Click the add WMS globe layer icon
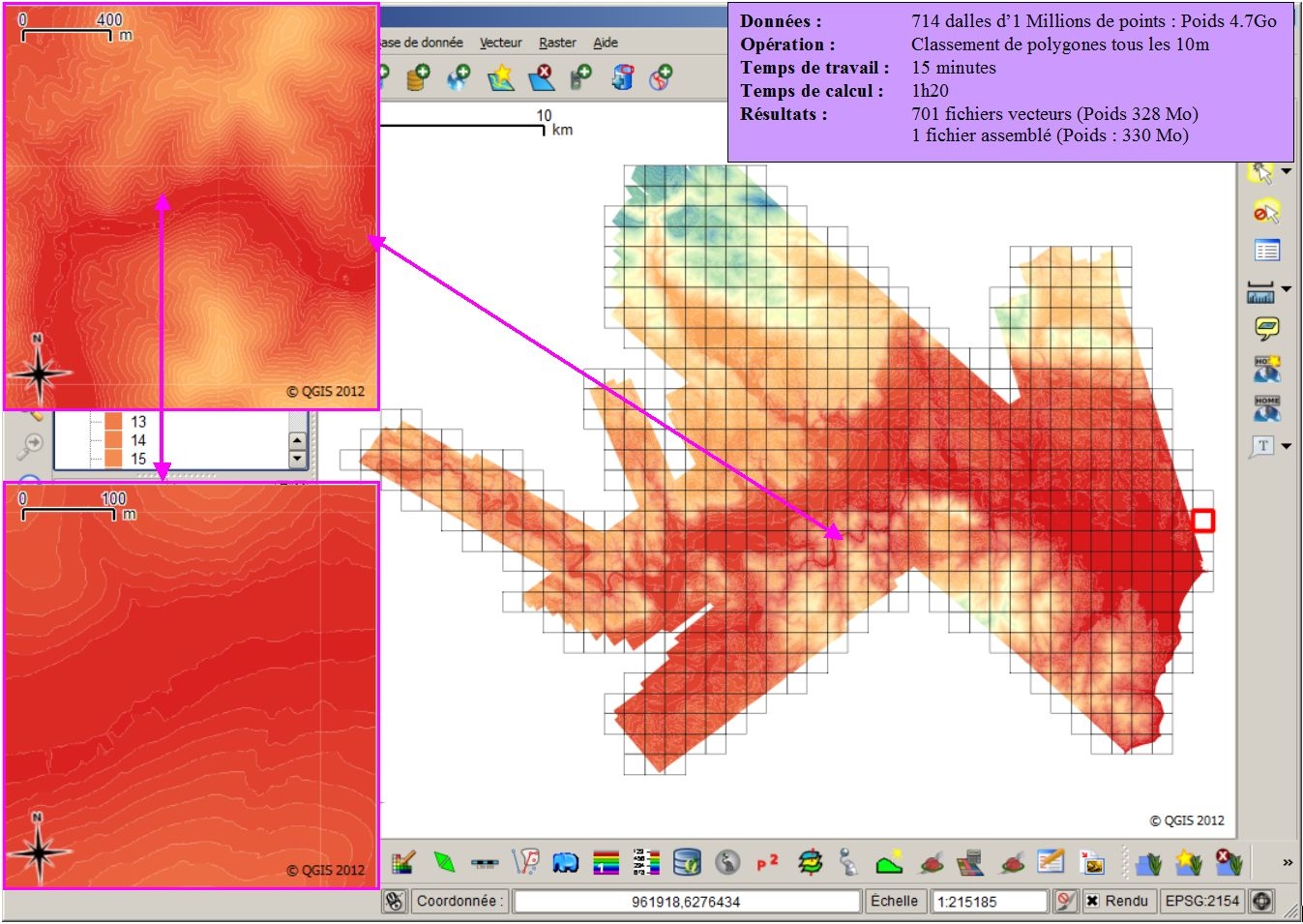The width and height of the screenshot is (1303, 924). click(x=459, y=77)
